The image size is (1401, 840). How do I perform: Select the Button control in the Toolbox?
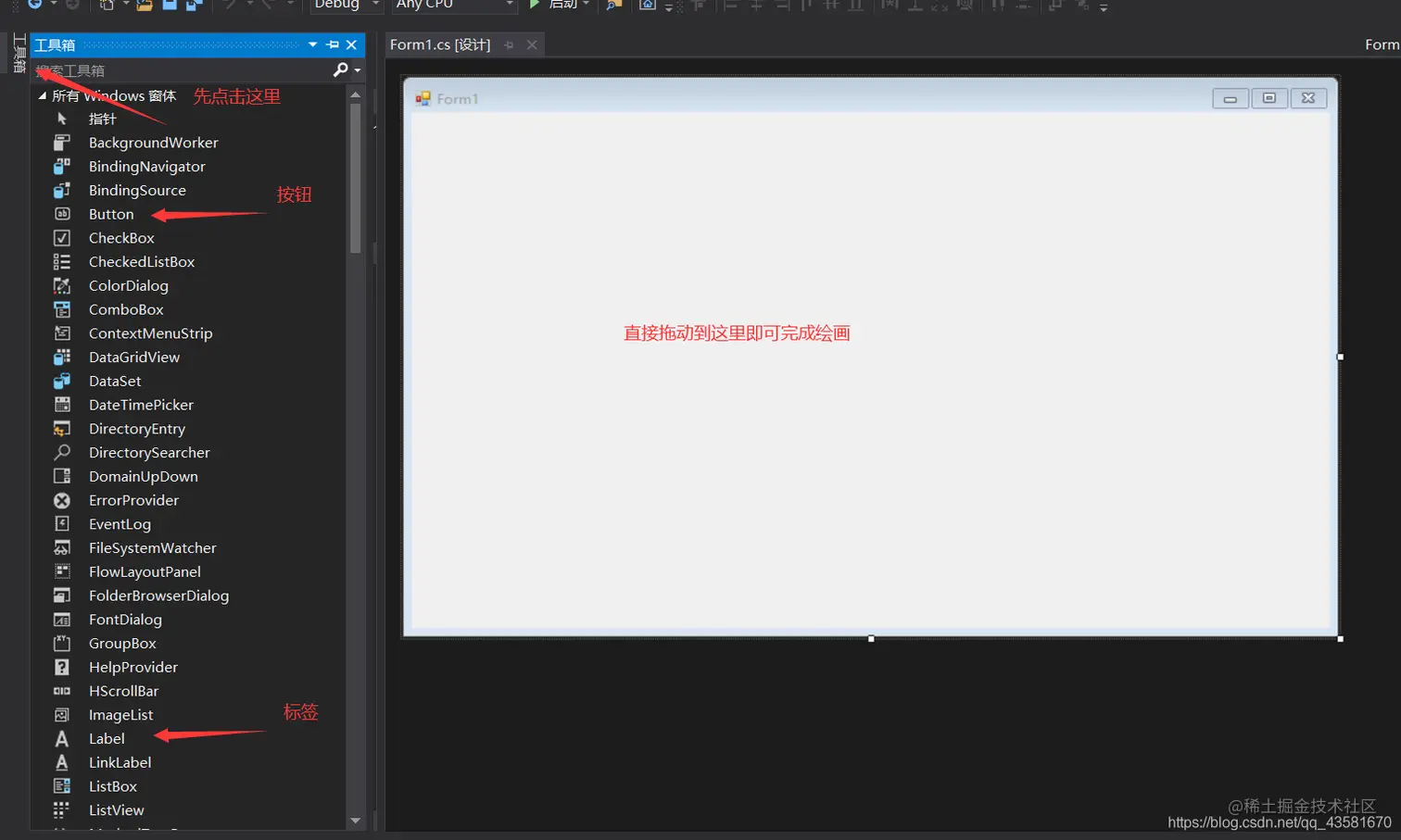pyautogui.click(x=110, y=214)
